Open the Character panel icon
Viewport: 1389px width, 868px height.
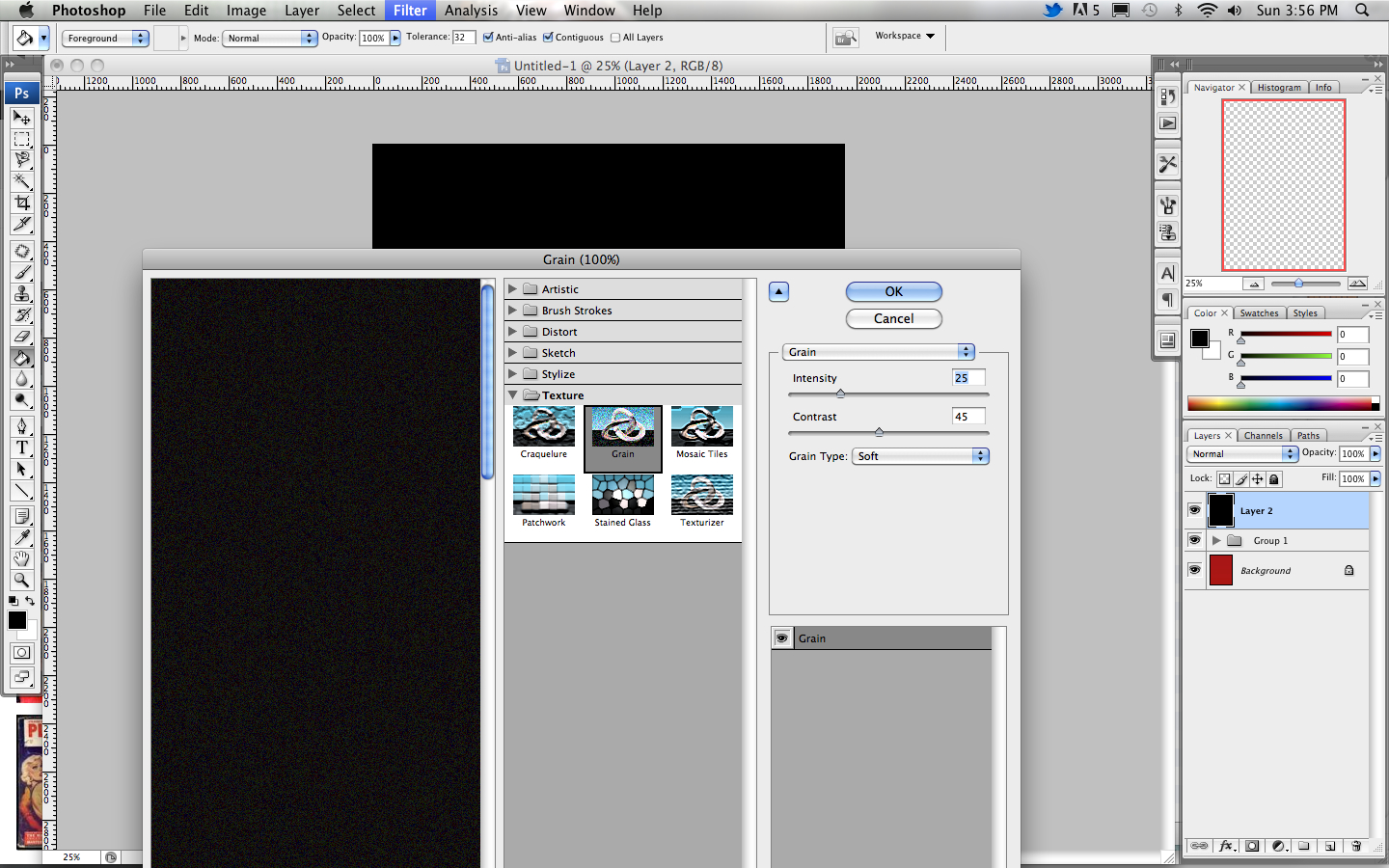pos(1167,274)
